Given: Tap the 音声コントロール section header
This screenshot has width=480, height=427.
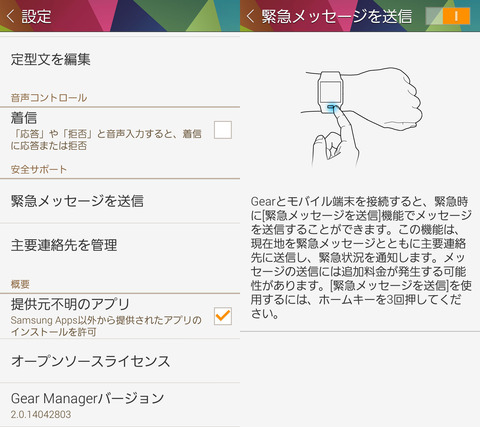Looking at the screenshot, I should pos(49,98).
